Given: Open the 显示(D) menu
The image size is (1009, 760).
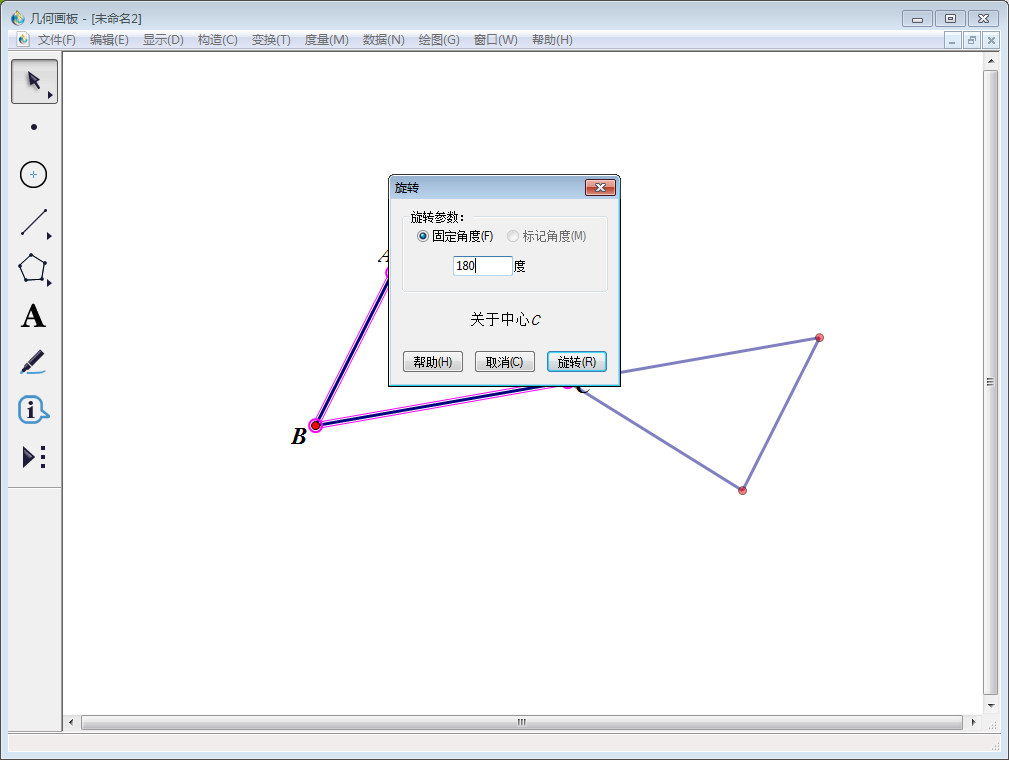Looking at the screenshot, I should 163,40.
